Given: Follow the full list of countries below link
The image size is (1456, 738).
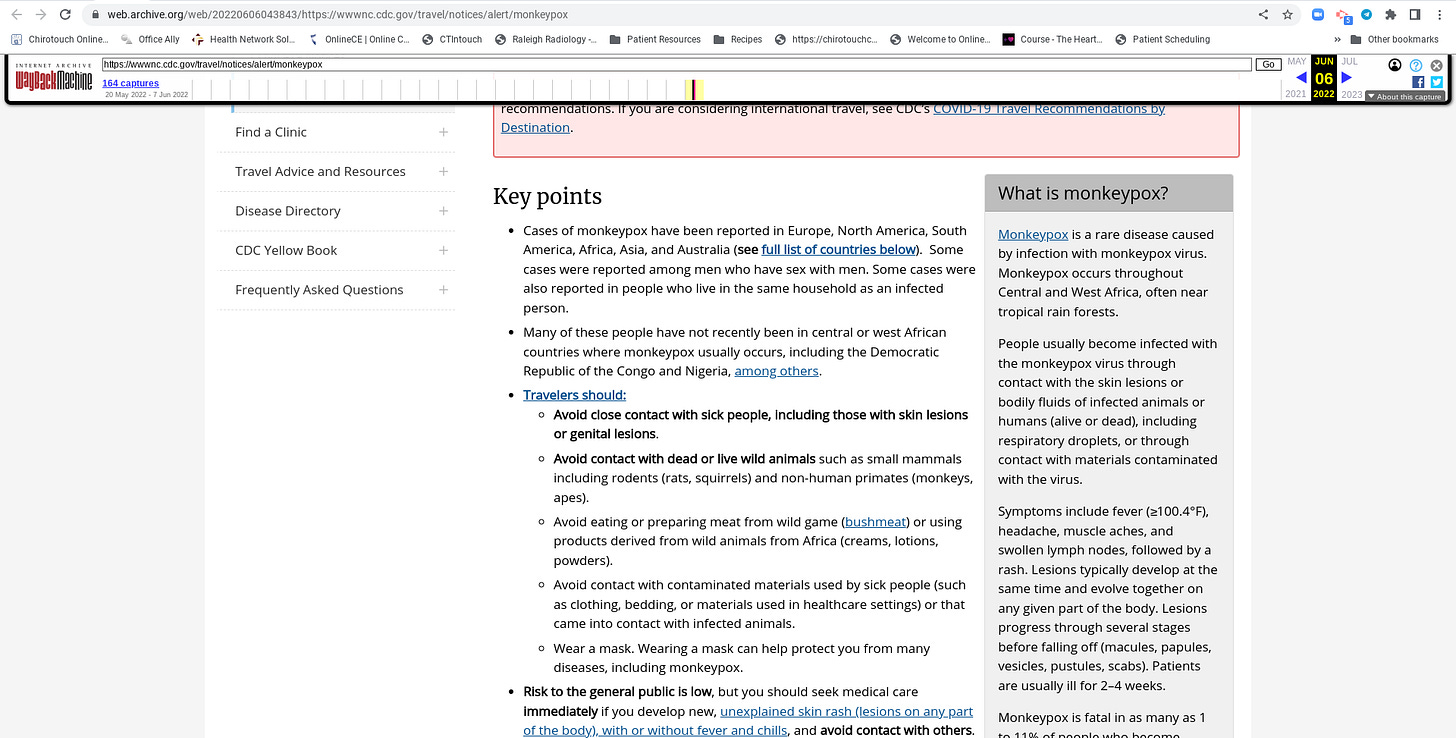Looking at the screenshot, I should coord(838,250).
